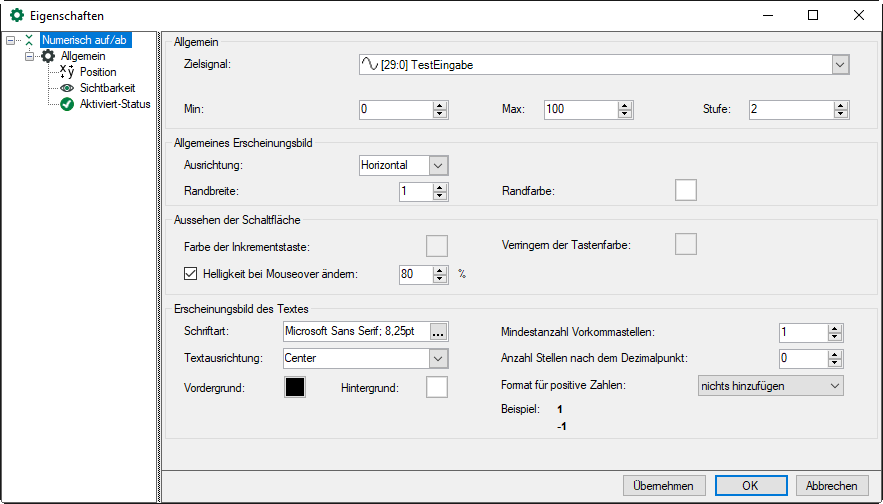Click the Position coordinates icon in tree
This screenshot has height=504, width=883.
[67, 72]
